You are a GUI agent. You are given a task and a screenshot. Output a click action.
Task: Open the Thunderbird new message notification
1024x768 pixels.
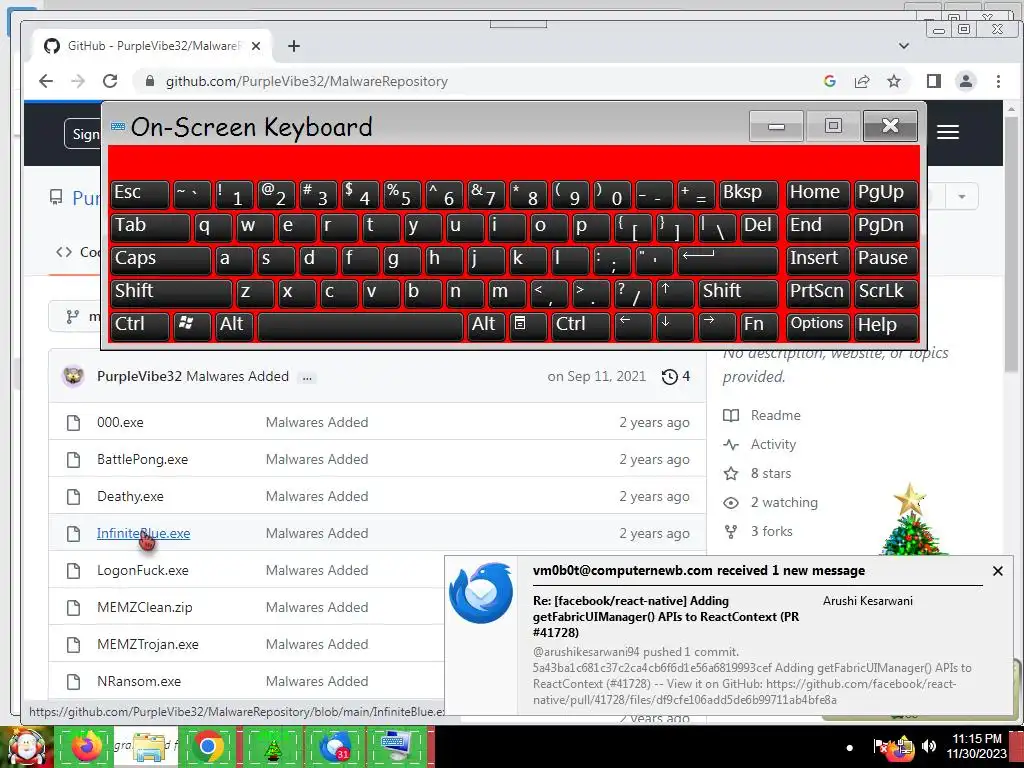(x=729, y=635)
